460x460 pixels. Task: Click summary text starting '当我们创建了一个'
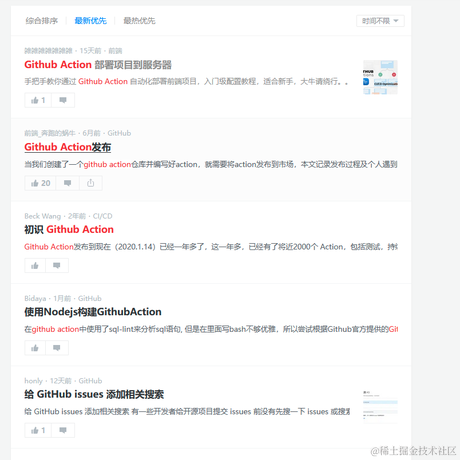(211, 164)
